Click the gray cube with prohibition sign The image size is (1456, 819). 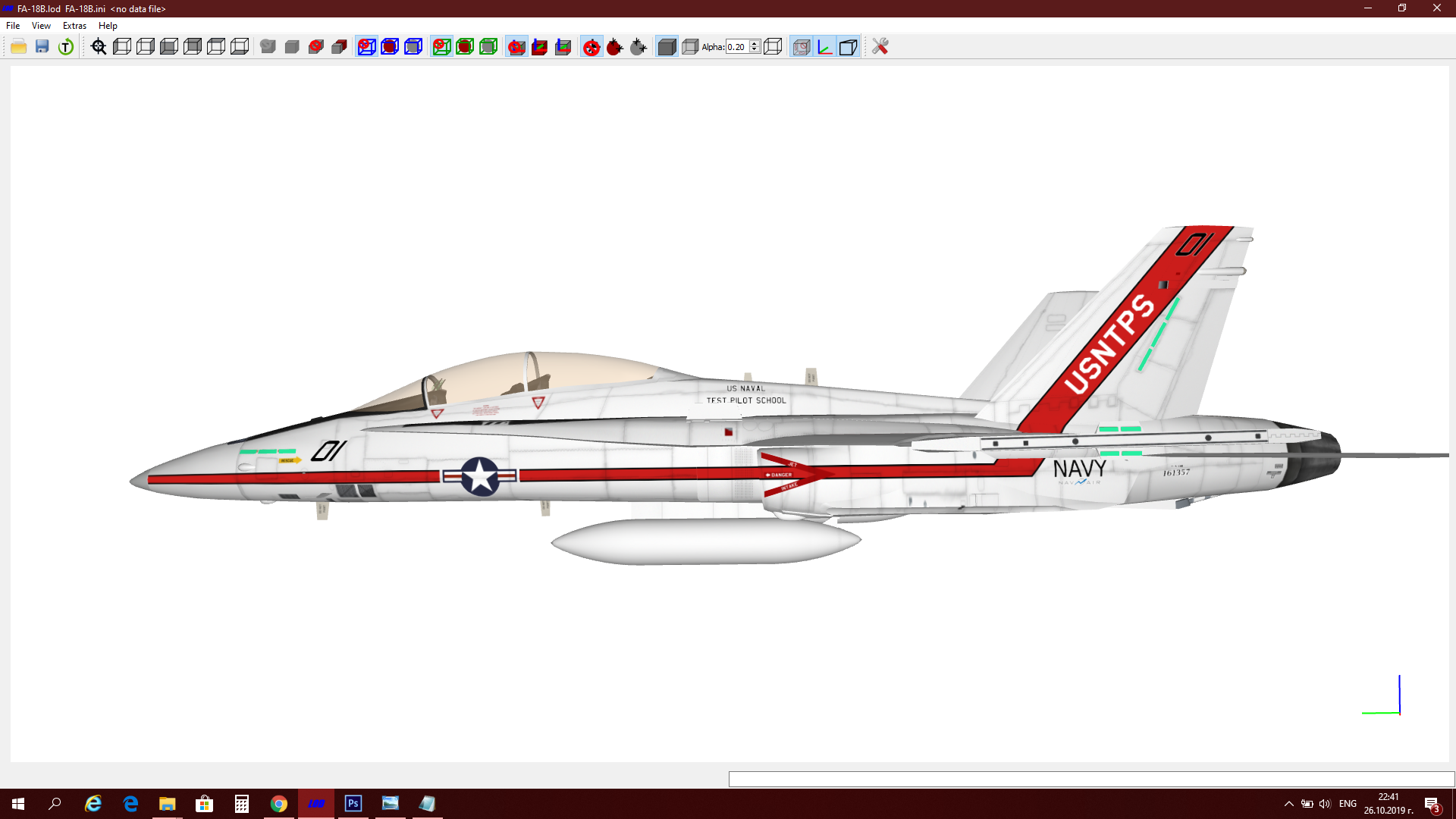(x=315, y=47)
